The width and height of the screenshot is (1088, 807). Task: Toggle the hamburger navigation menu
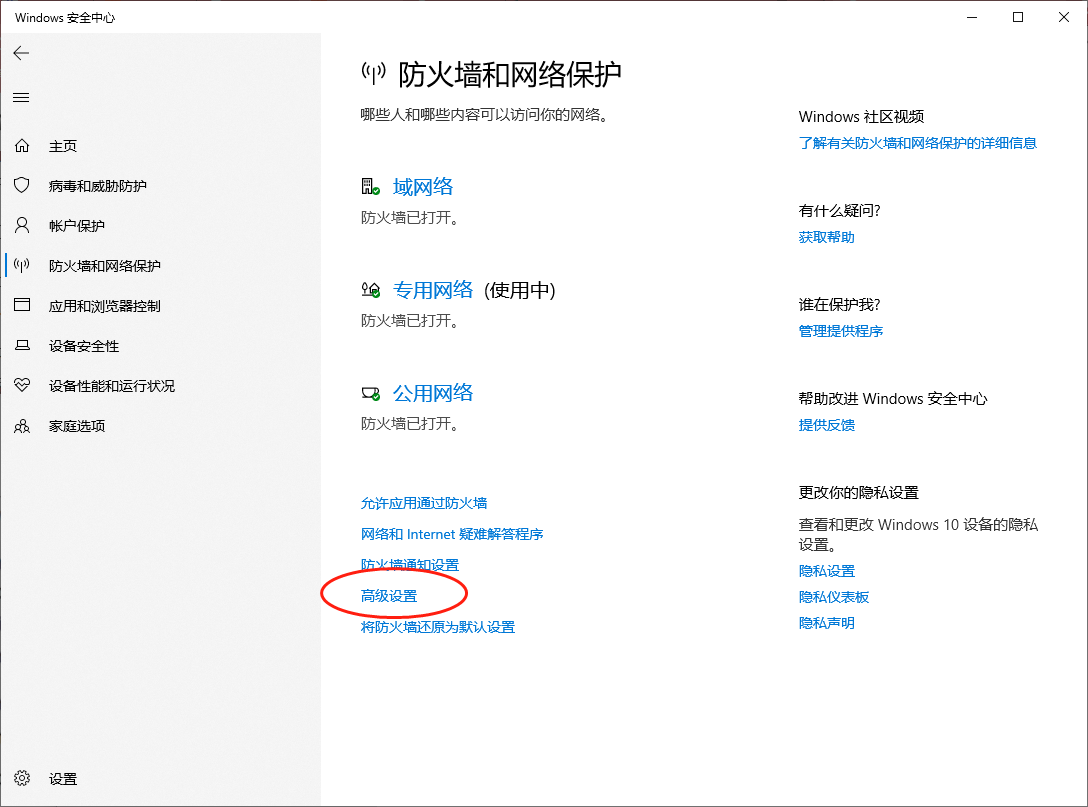point(21,97)
